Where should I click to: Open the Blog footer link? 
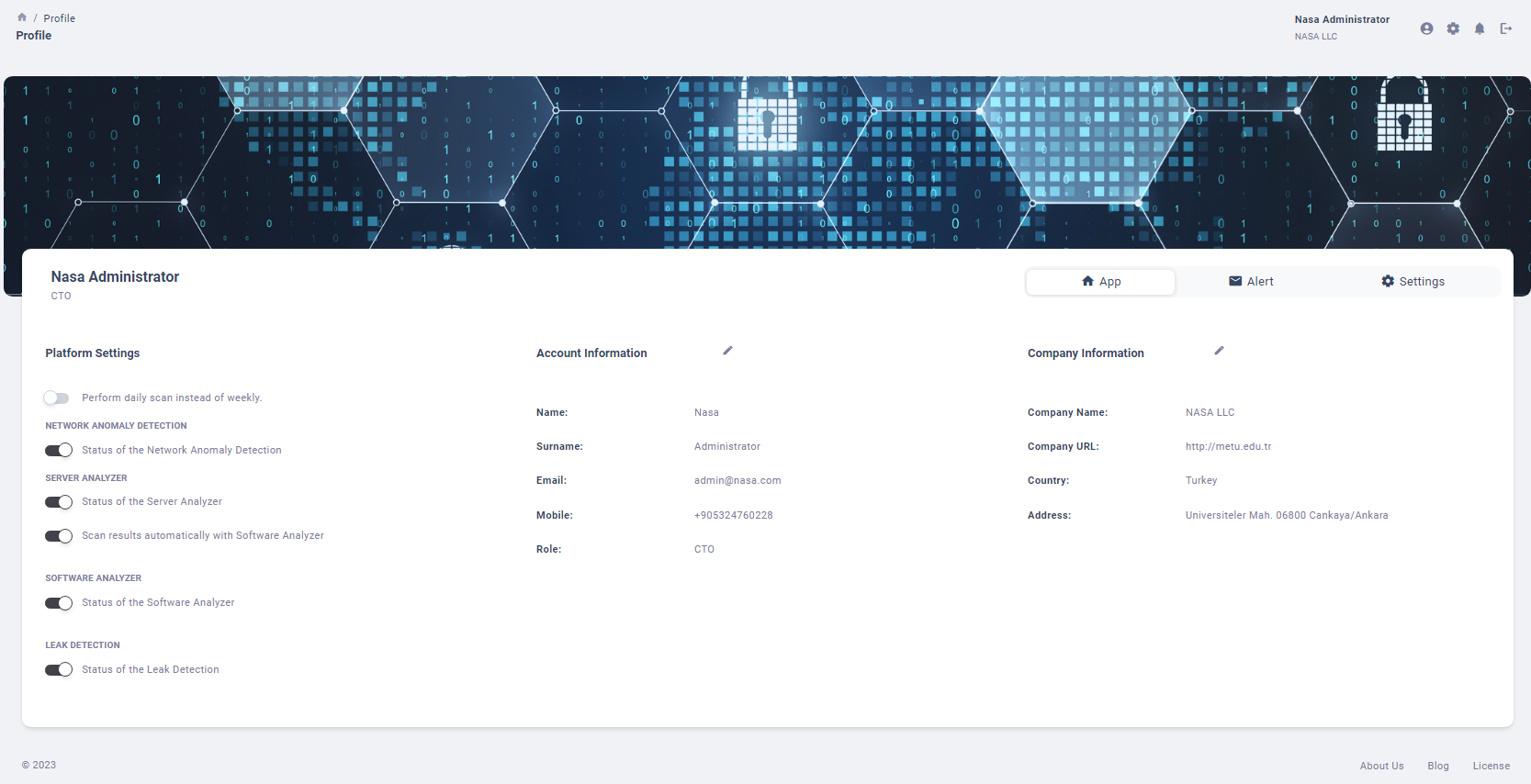pyautogui.click(x=1438, y=766)
